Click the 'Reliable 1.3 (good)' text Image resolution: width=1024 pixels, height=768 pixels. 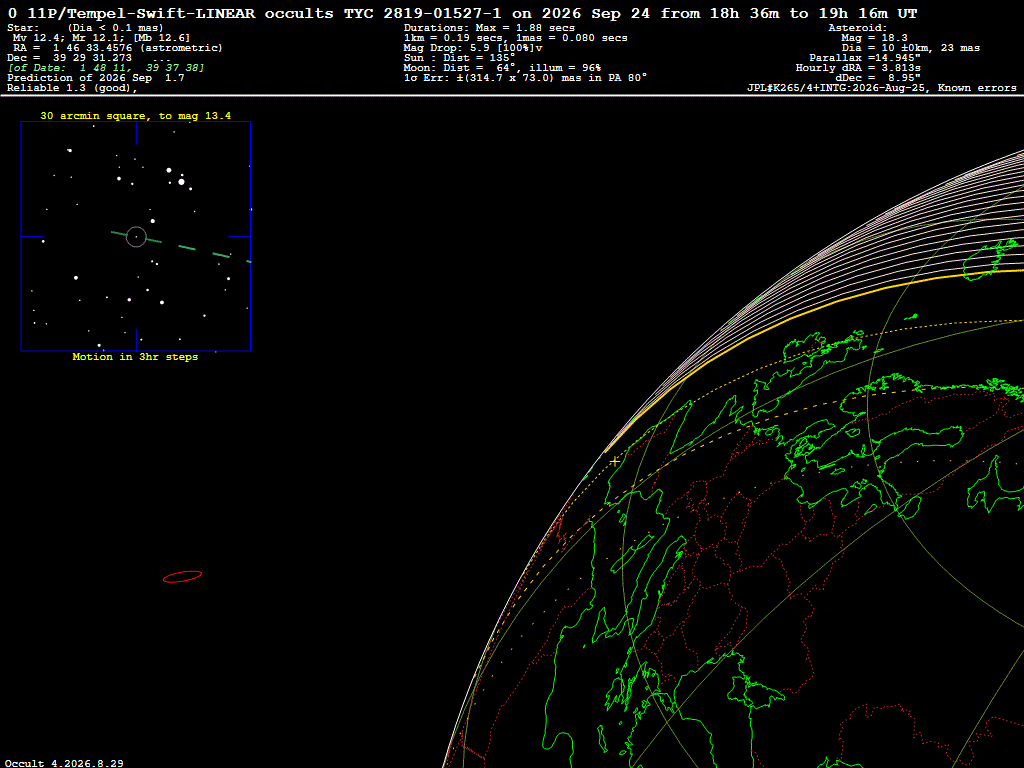[72, 88]
